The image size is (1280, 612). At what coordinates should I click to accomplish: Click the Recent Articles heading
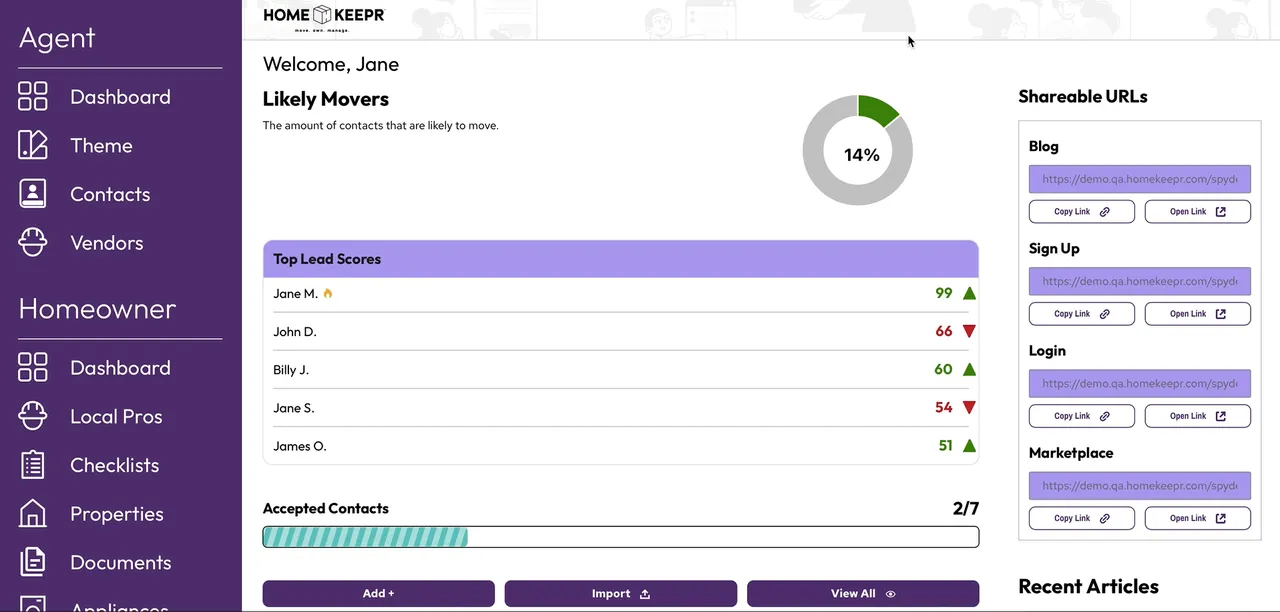1088,587
